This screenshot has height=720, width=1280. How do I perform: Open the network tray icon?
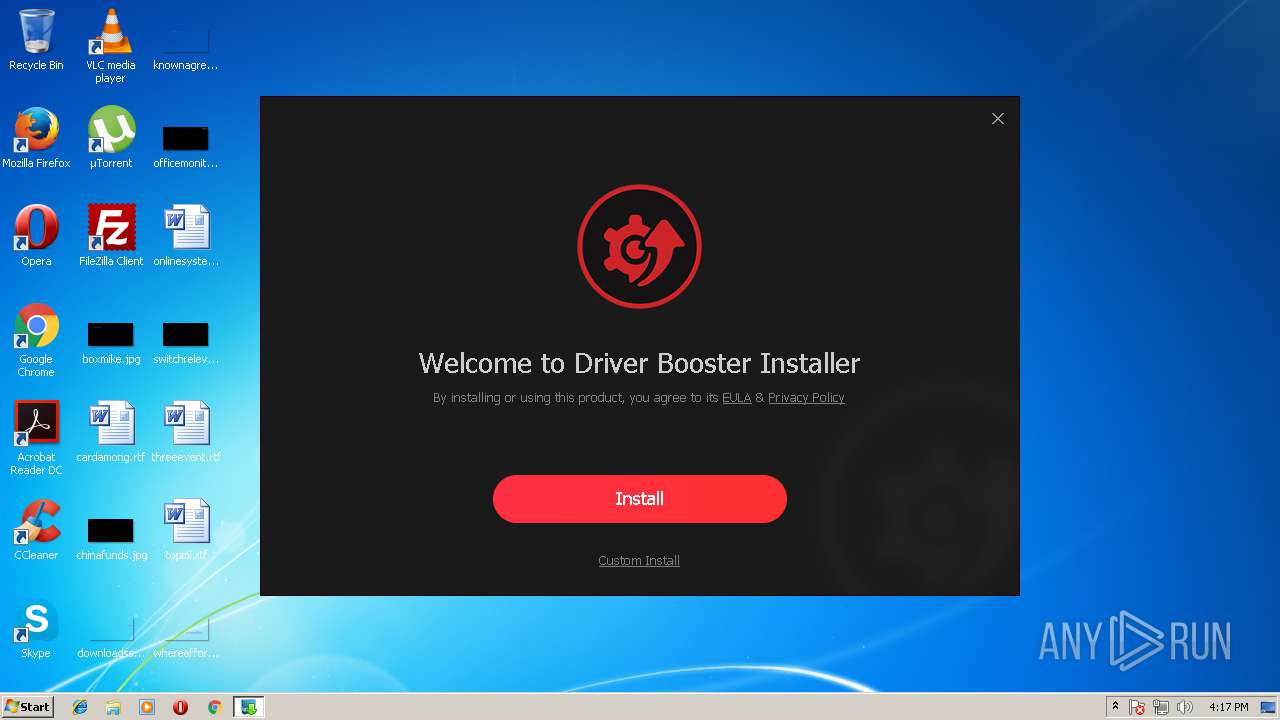[x=1161, y=707]
